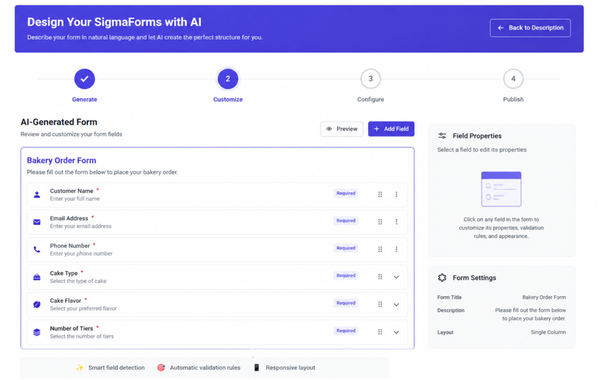600x380 pixels.
Task: Grab the drag handle on Cake Flavor row
Action: (380, 304)
